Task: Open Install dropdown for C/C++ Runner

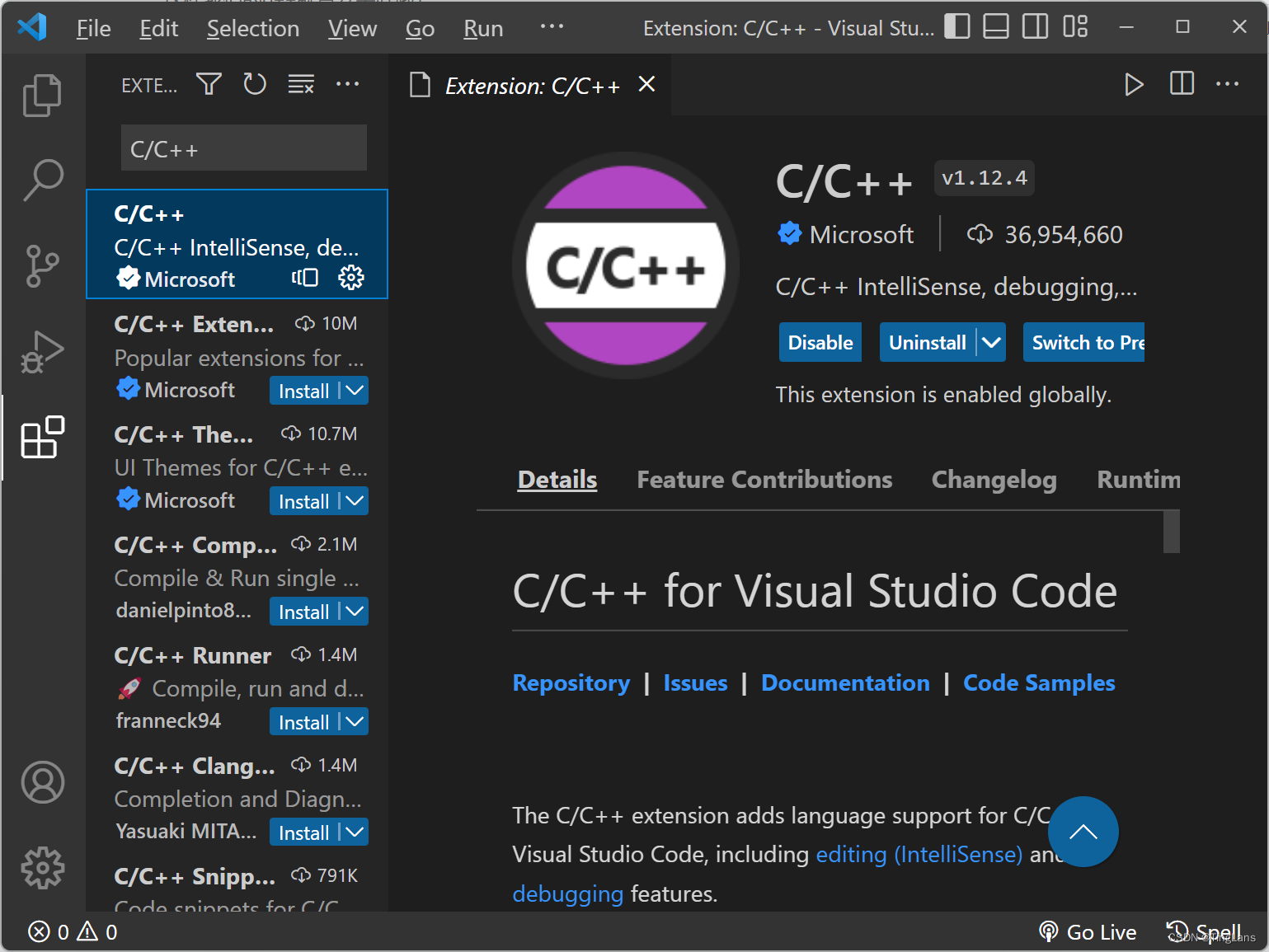Action: point(355,722)
